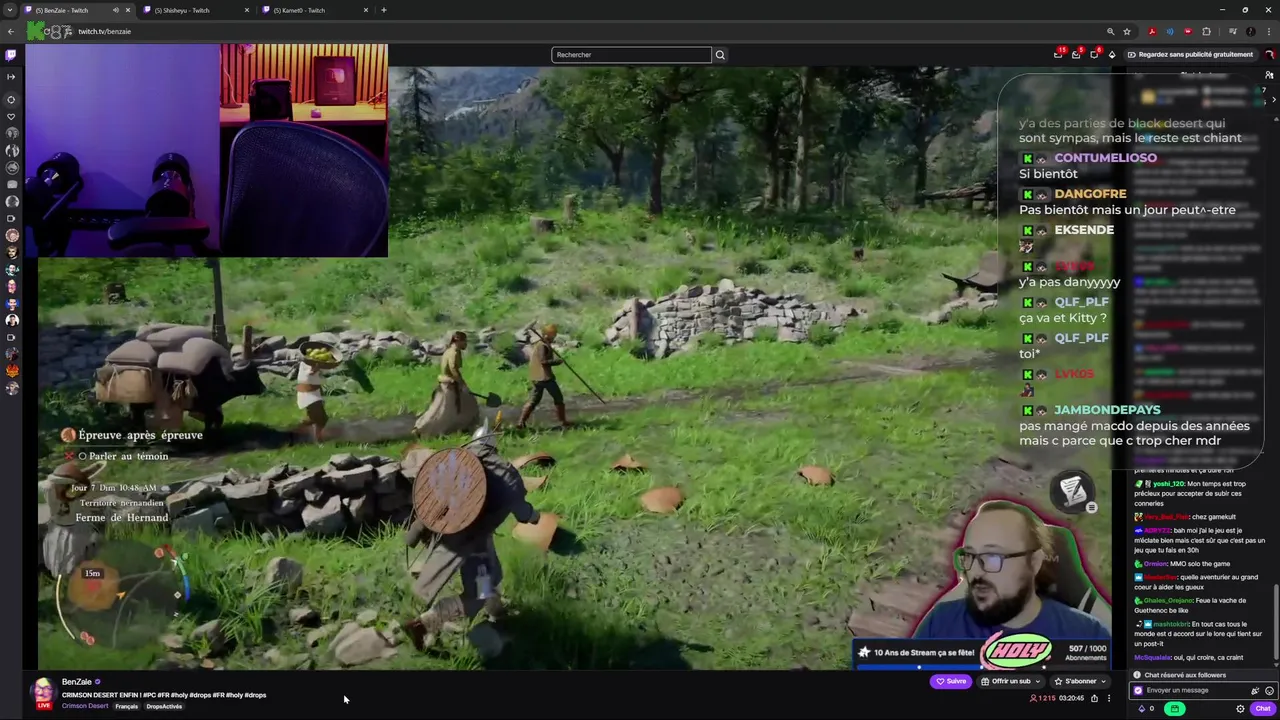Viewport: 1280px width, 720px height.
Task: Open the tab search dropdown arrow
Action: pos(10,10)
